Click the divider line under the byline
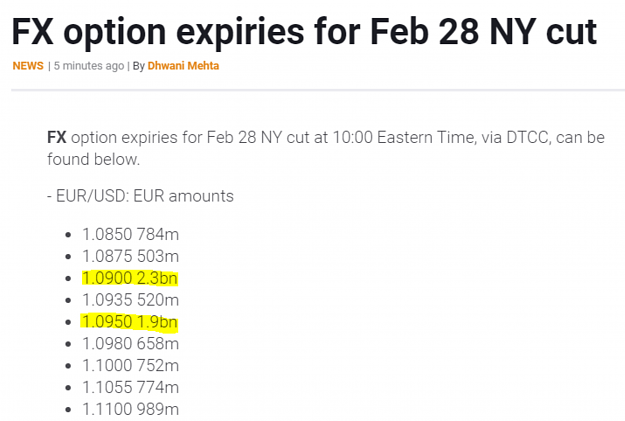Image resolution: width=625 pixels, height=421 pixels. point(318,90)
